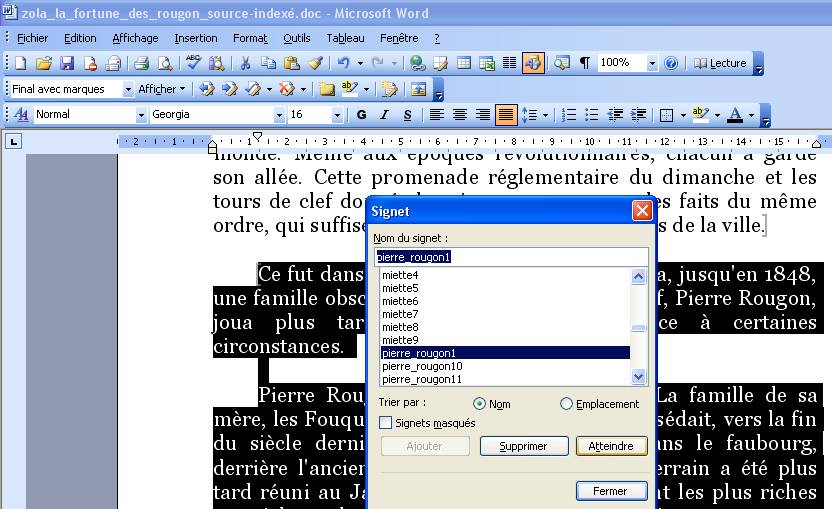Click the highlight color swatch button
832x509 pixels.
[x=700, y=115]
